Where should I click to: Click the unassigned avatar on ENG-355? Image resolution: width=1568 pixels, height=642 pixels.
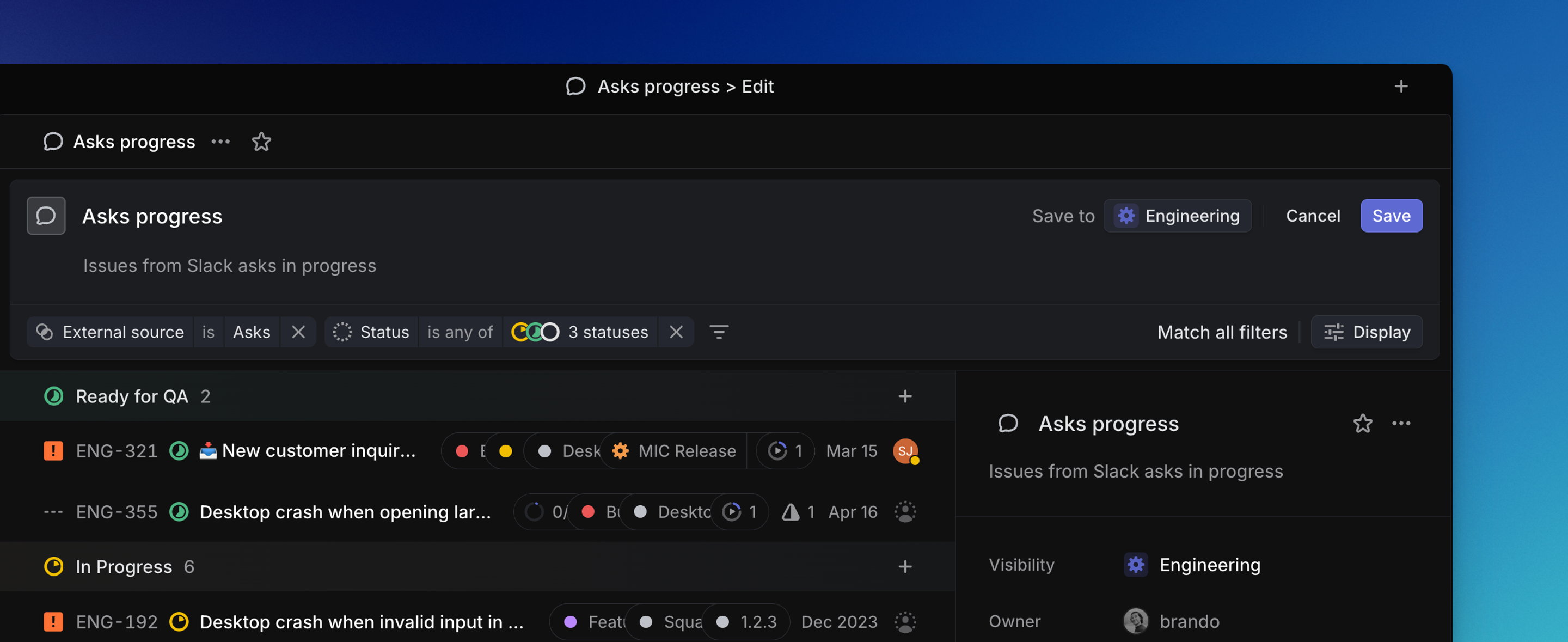[904, 512]
